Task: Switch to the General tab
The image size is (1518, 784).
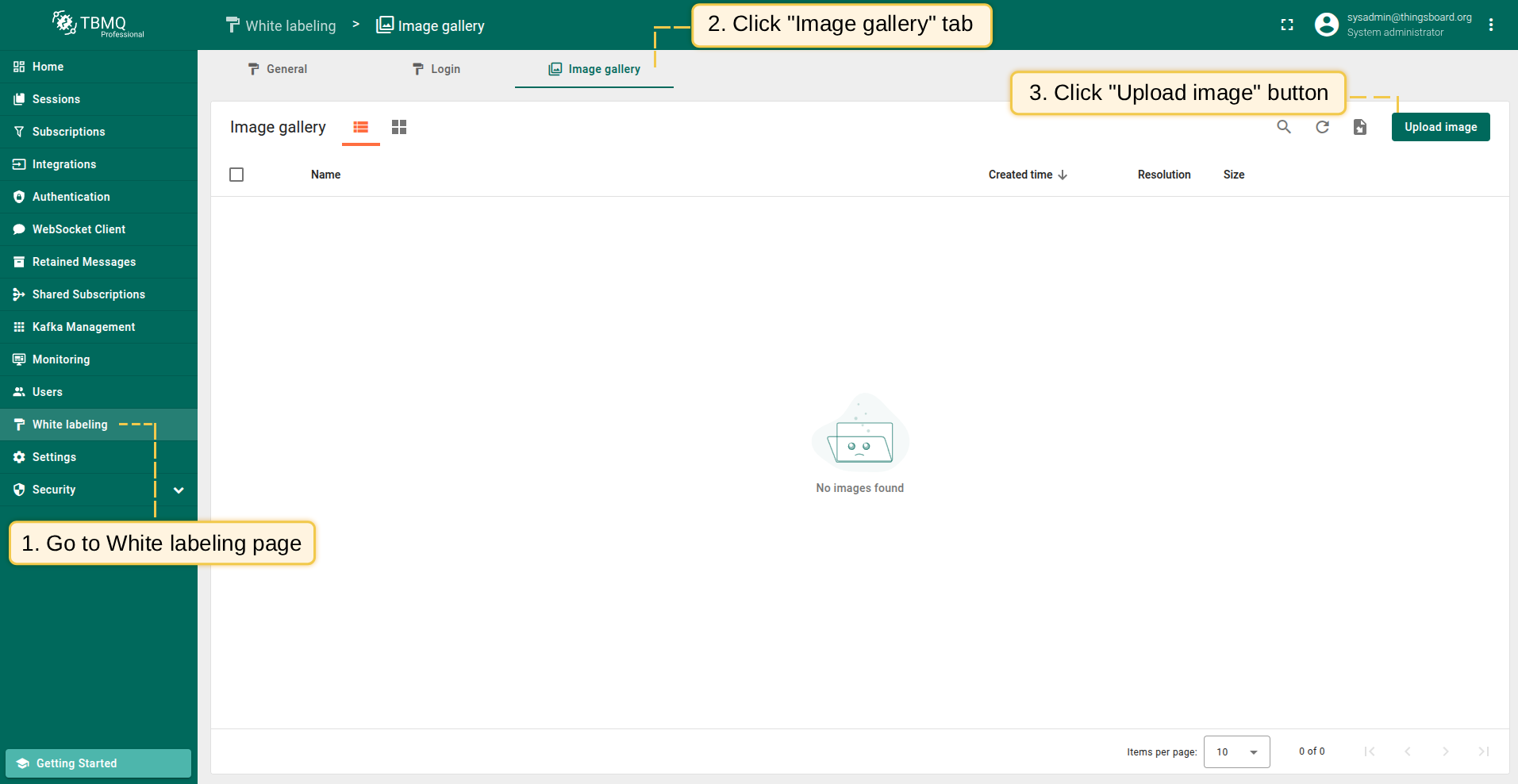Action: click(277, 69)
